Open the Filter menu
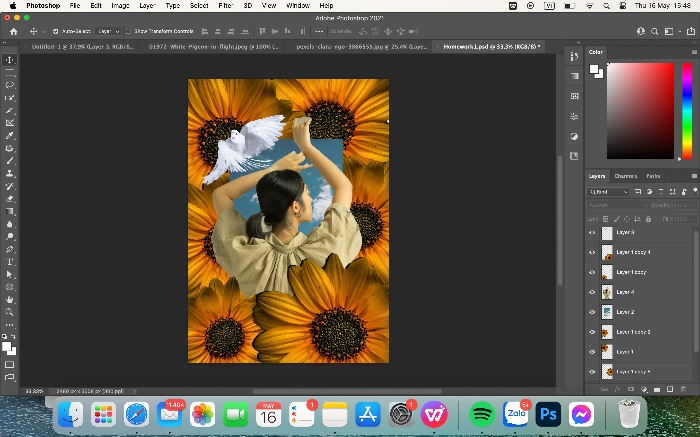 coord(226,6)
